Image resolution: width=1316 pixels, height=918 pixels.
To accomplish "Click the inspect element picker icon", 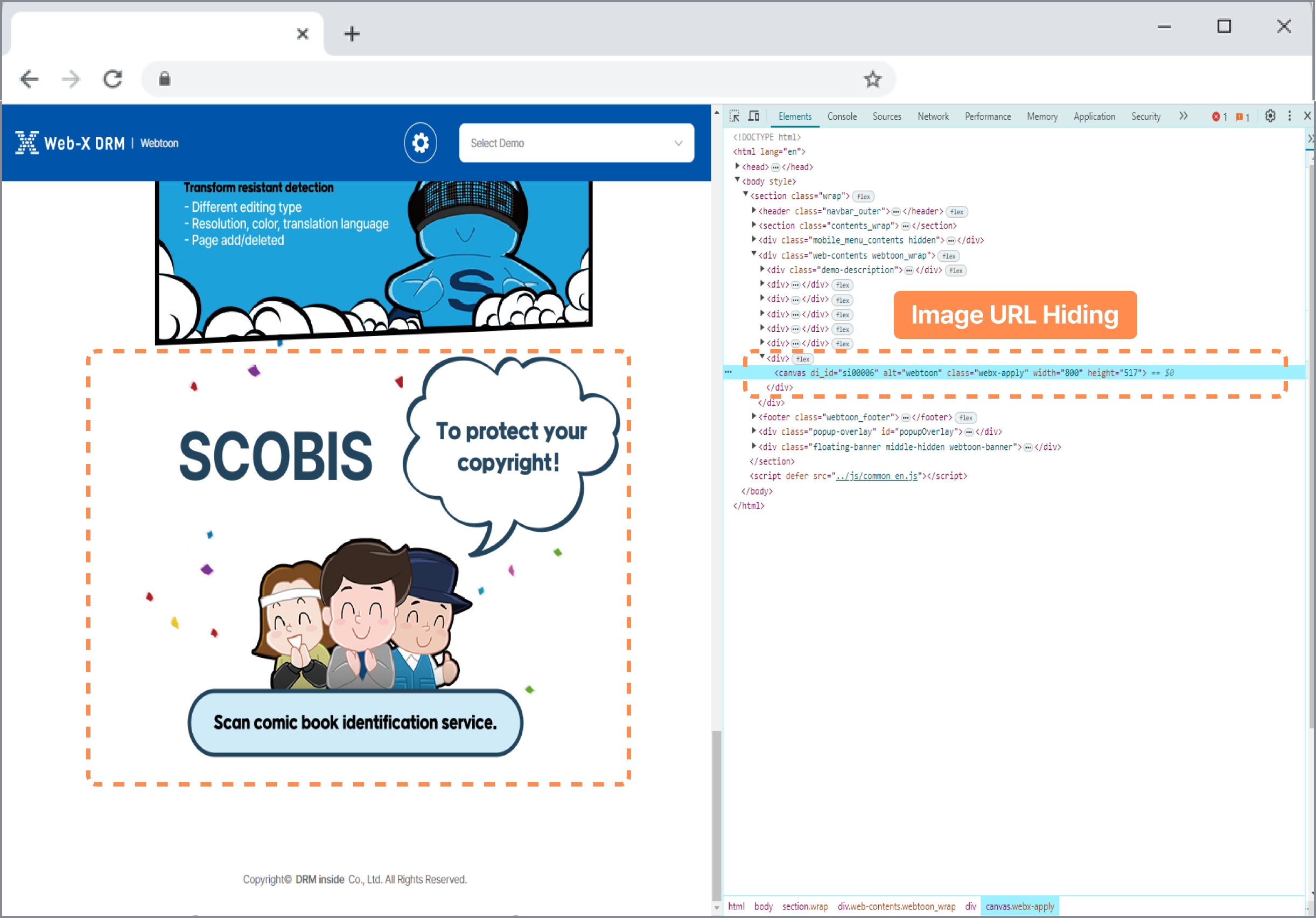I will pos(734,116).
